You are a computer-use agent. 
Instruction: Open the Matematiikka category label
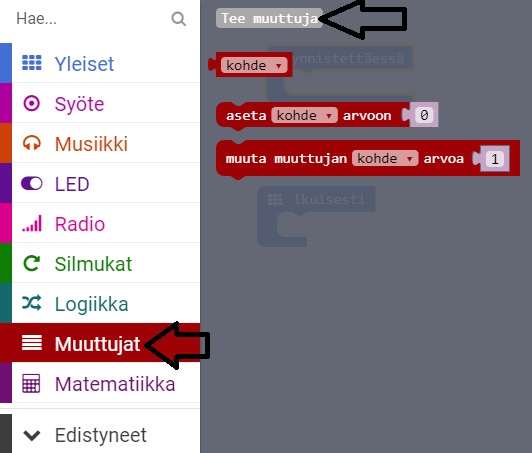point(115,384)
